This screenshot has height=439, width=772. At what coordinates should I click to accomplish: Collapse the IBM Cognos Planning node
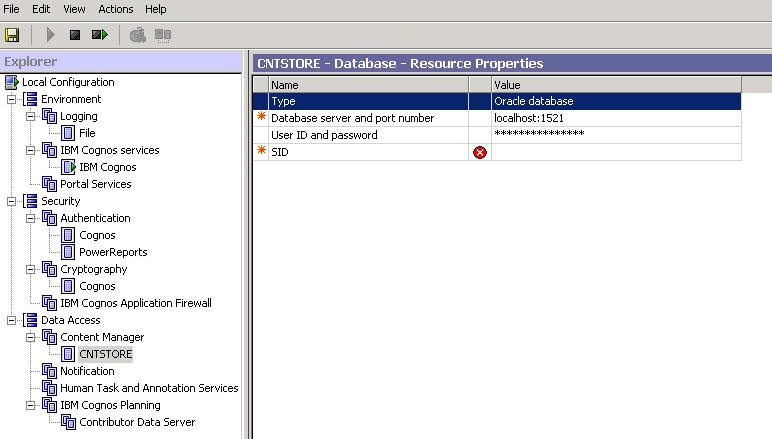click(x=31, y=406)
